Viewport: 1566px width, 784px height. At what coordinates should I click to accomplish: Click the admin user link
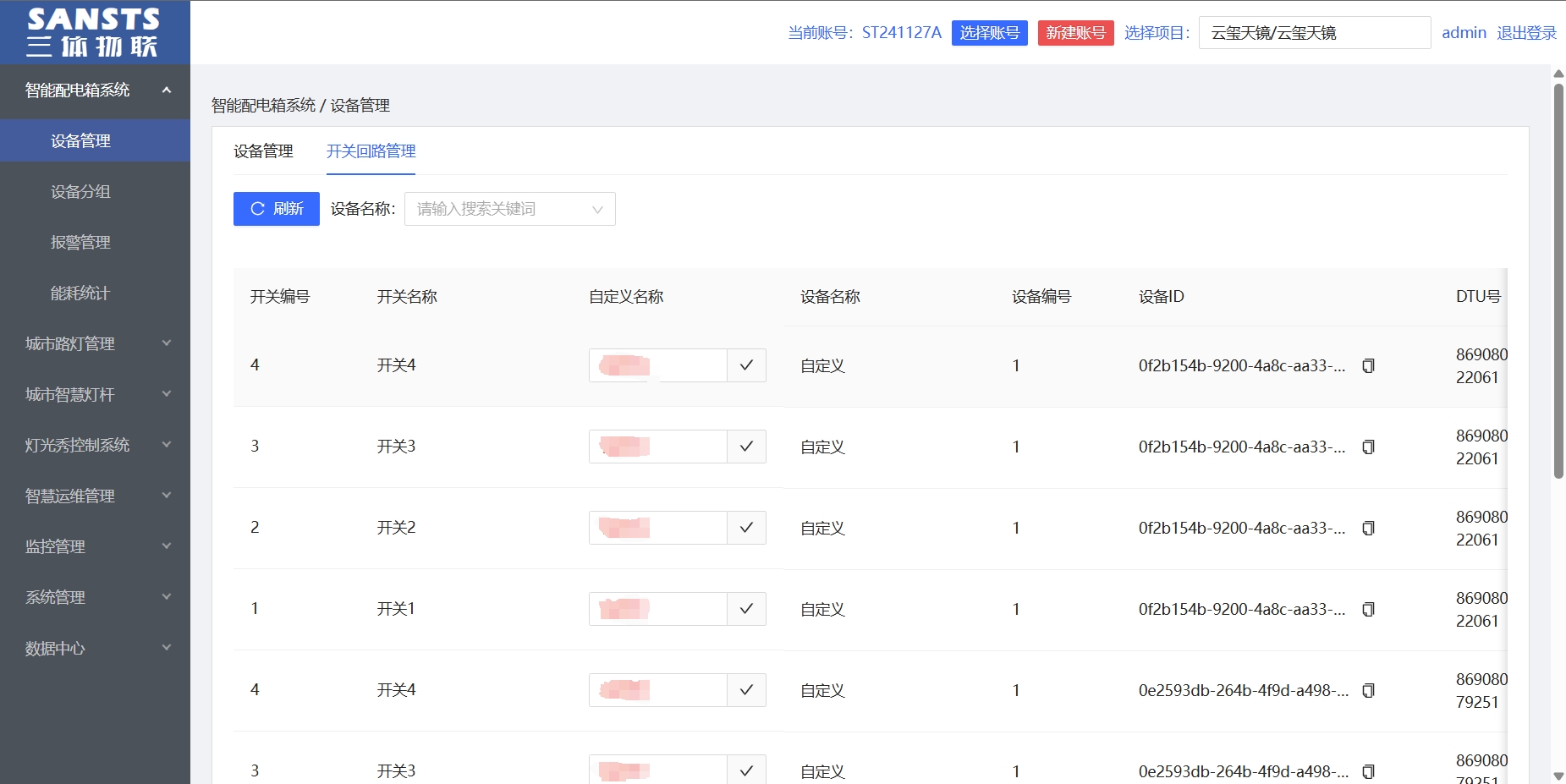coord(1464,33)
